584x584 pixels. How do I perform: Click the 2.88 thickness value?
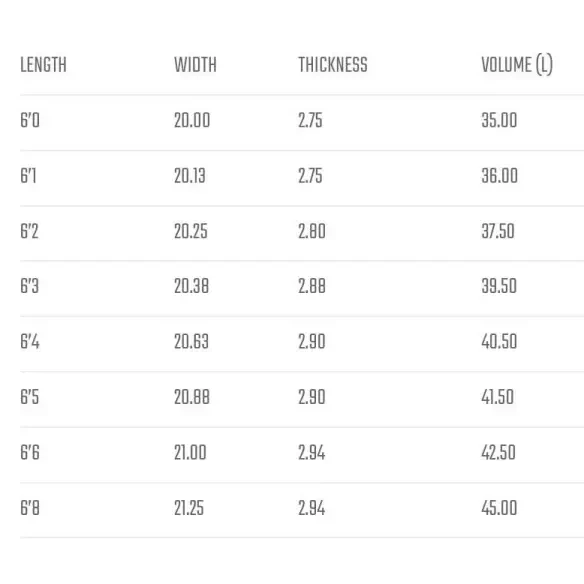click(x=312, y=286)
